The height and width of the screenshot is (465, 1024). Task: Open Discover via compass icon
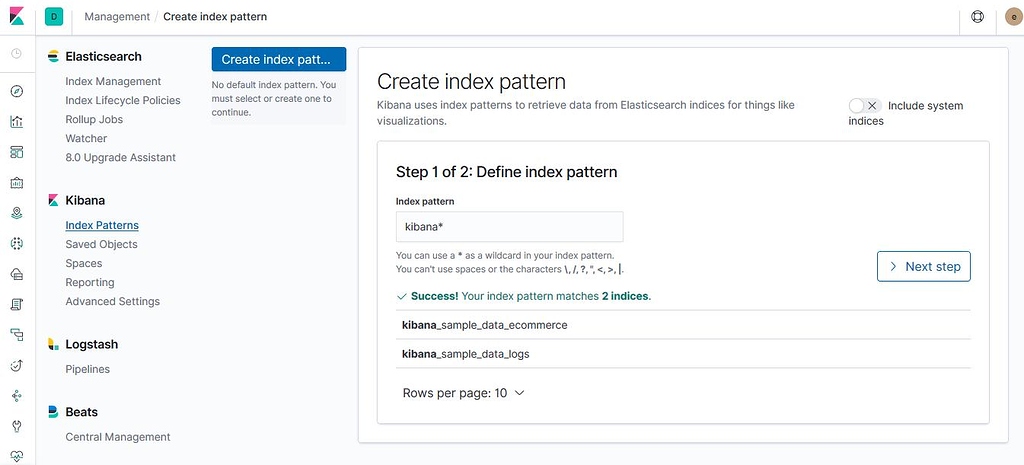click(x=17, y=91)
